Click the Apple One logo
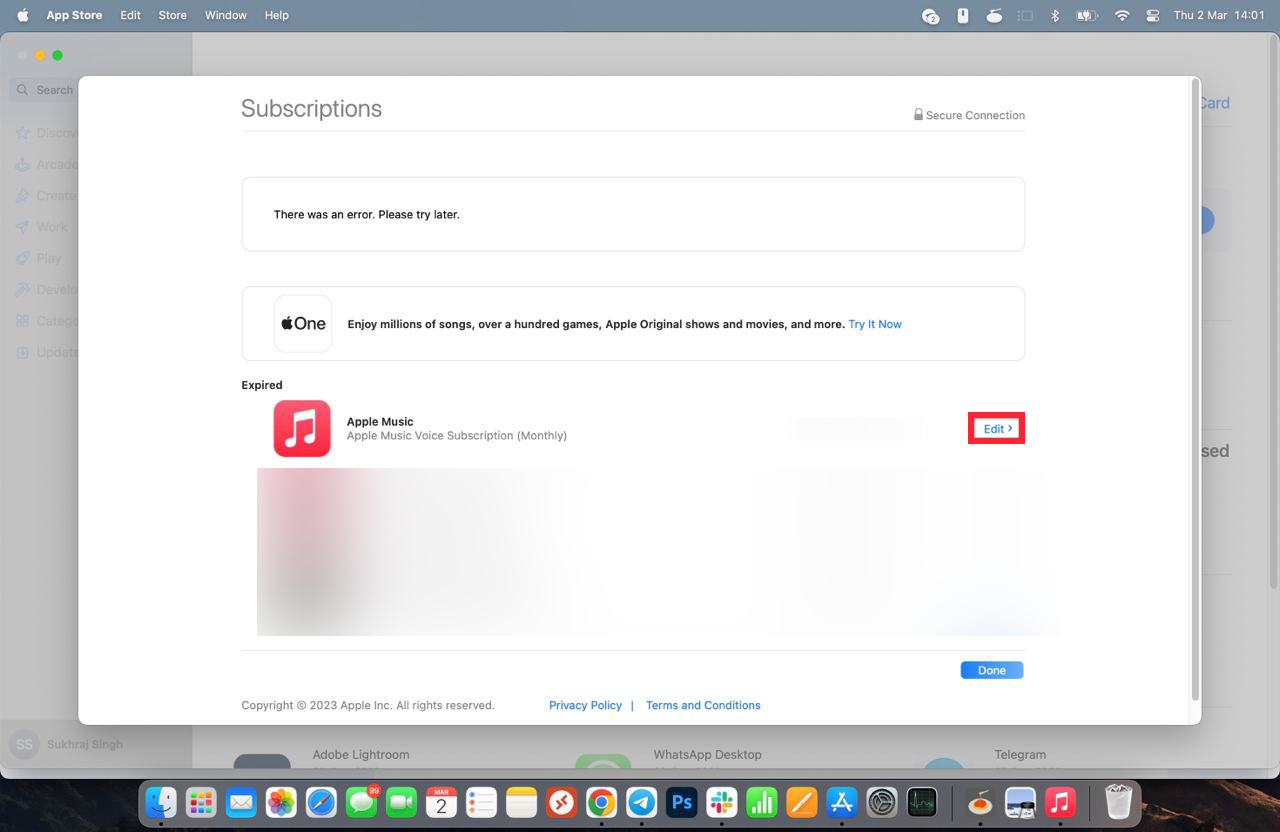This screenshot has height=832, width=1280. pyautogui.click(x=302, y=323)
